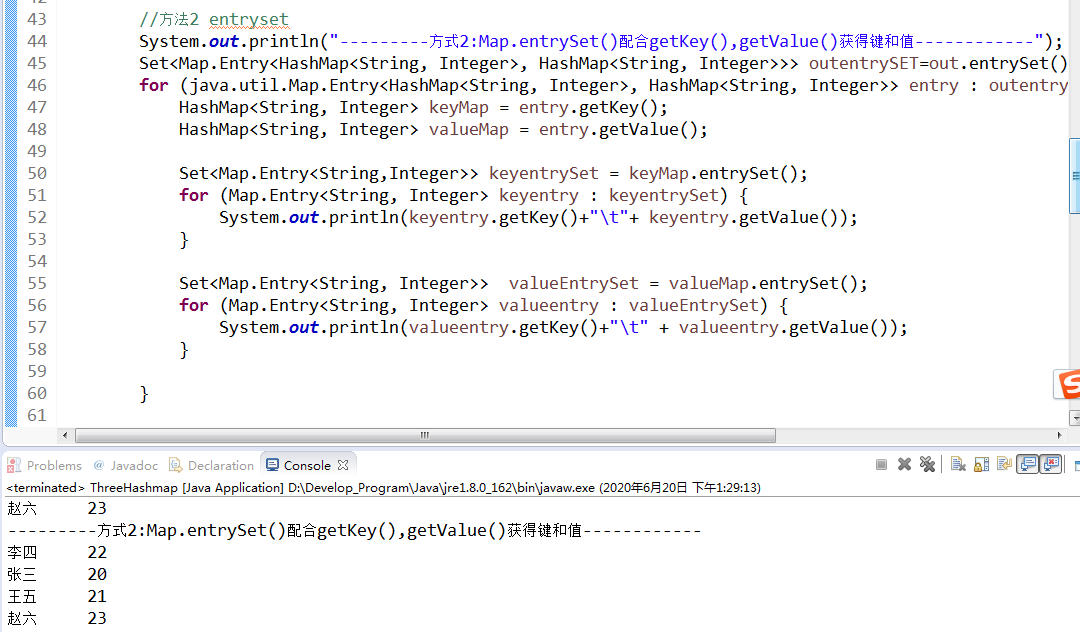Remove the current launch via X icon
The height and width of the screenshot is (632, 1080).
904,465
